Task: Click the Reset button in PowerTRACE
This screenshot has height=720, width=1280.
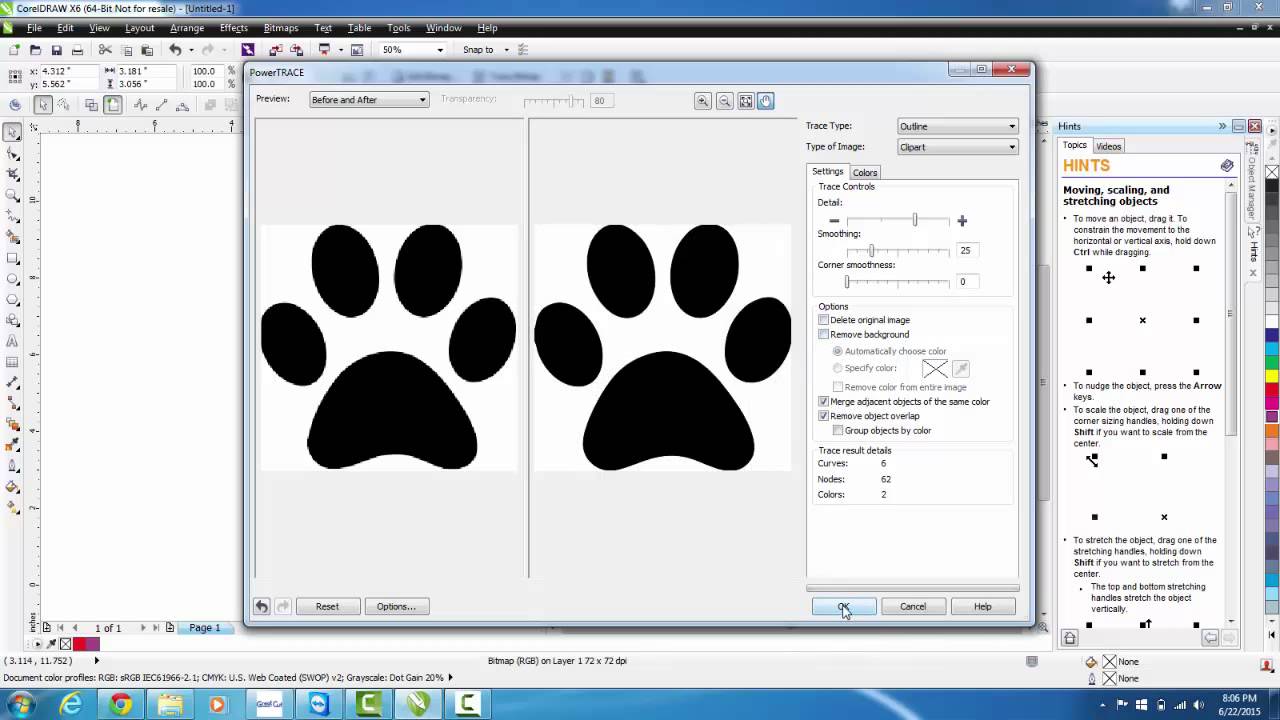Action: pyautogui.click(x=327, y=606)
